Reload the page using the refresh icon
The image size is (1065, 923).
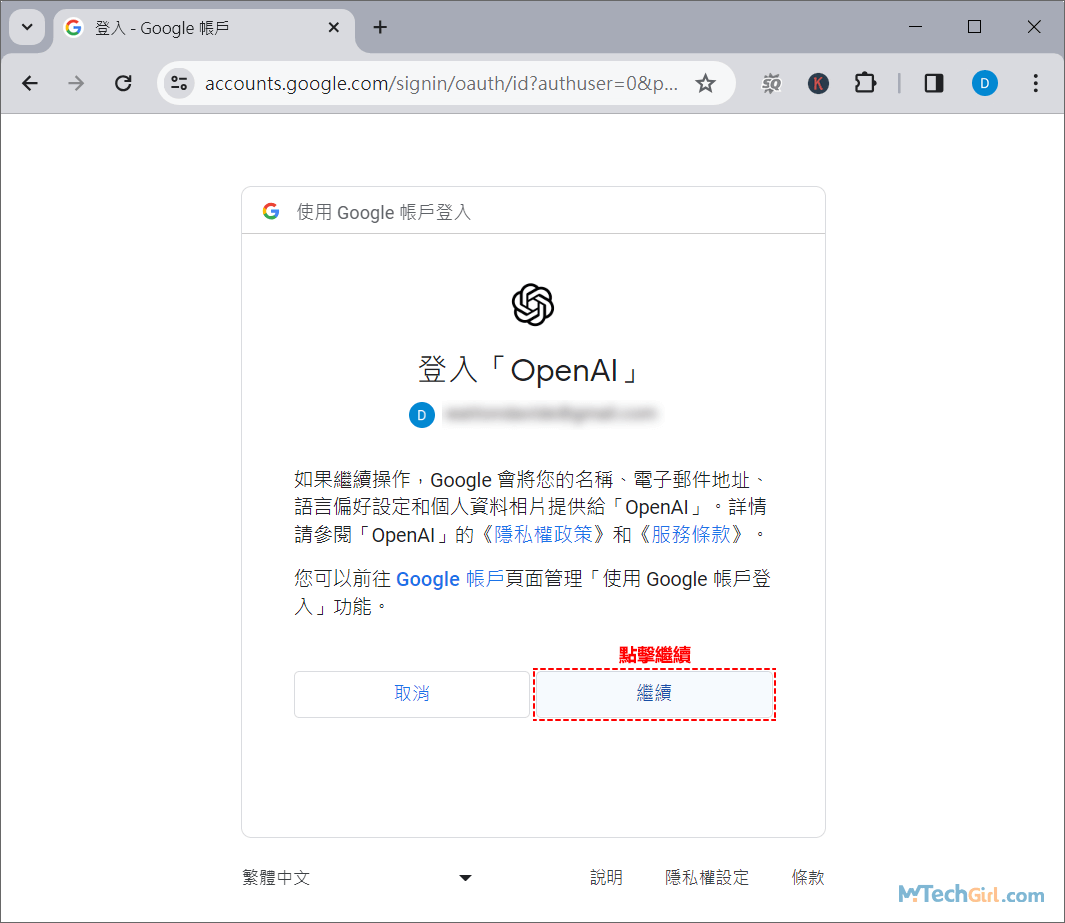coord(123,83)
